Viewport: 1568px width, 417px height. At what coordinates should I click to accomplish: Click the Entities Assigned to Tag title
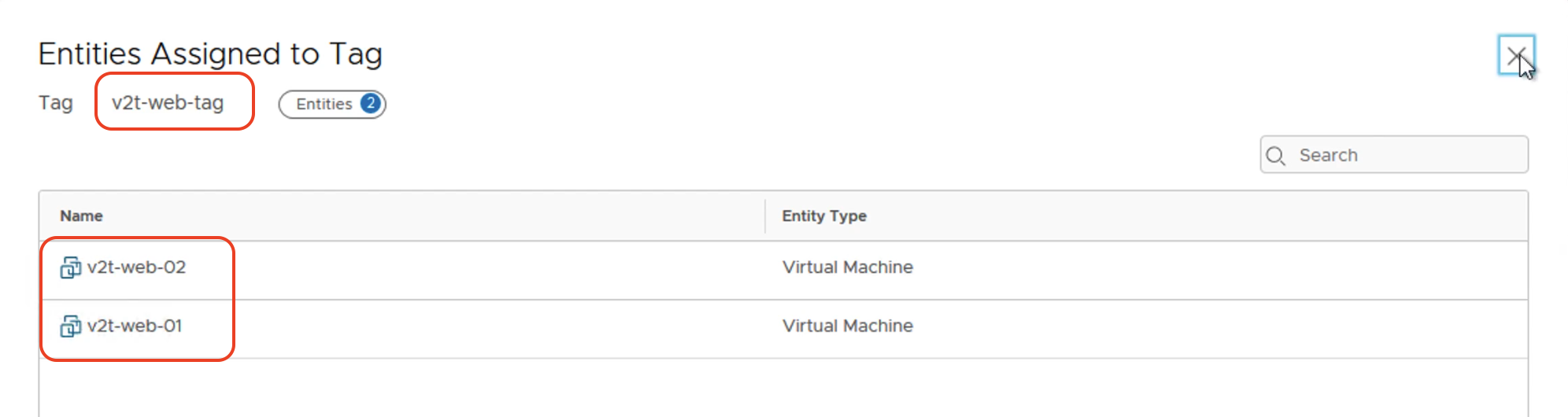tap(210, 54)
